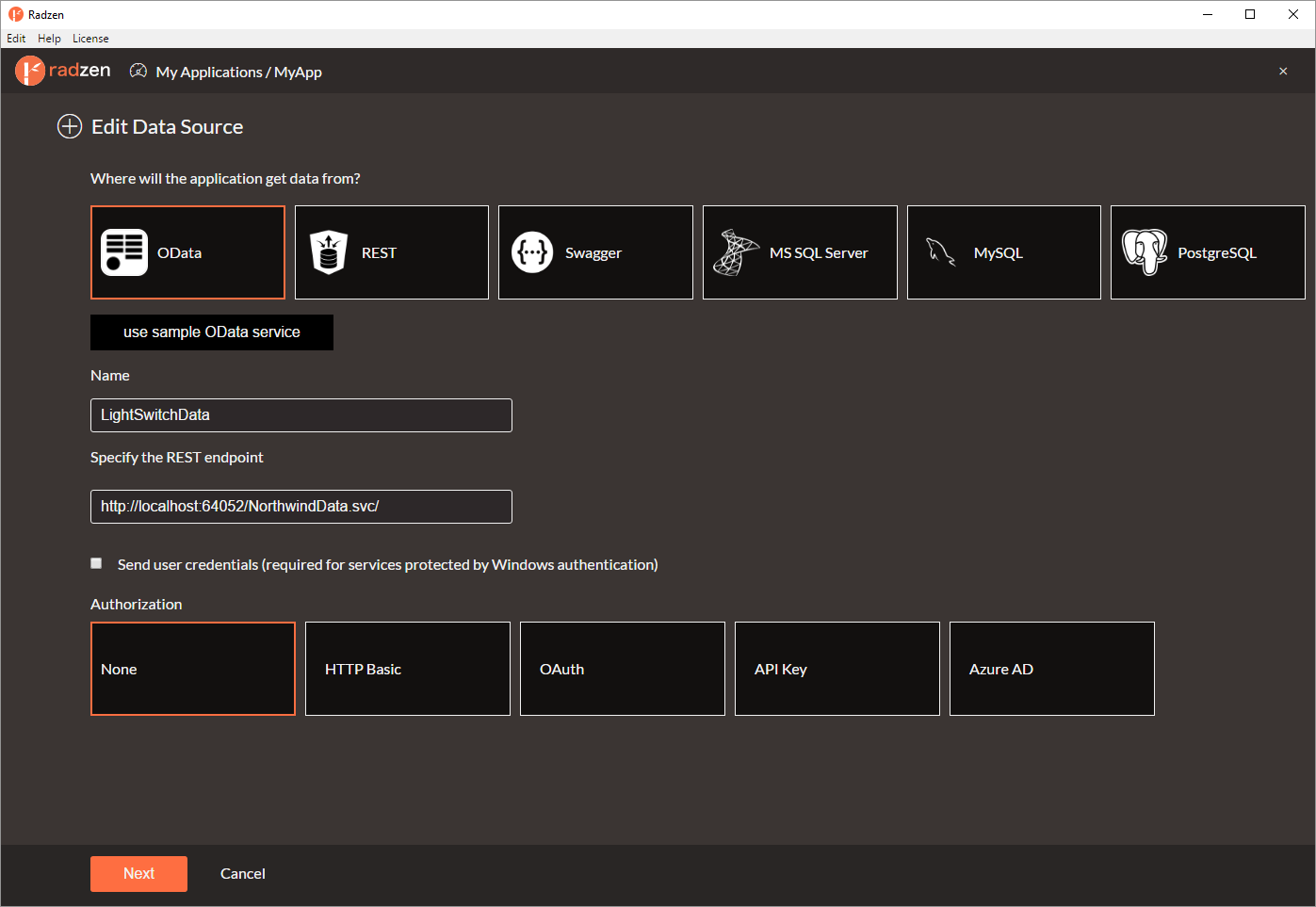The image size is (1316, 907).
Task: Select HTTP Basic authorization option
Action: 408,669
